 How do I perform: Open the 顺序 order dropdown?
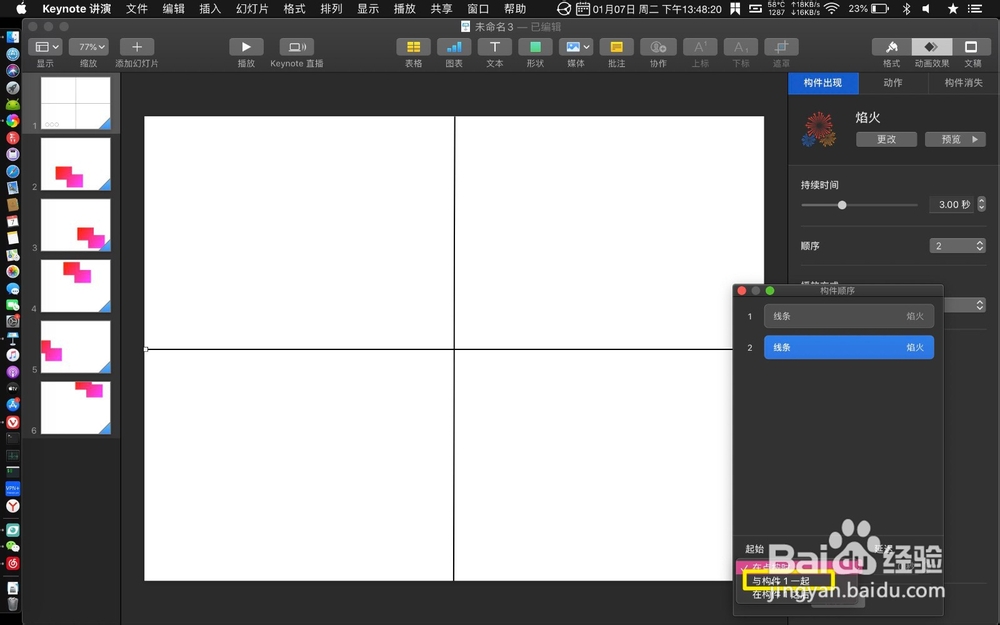coord(956,245)
